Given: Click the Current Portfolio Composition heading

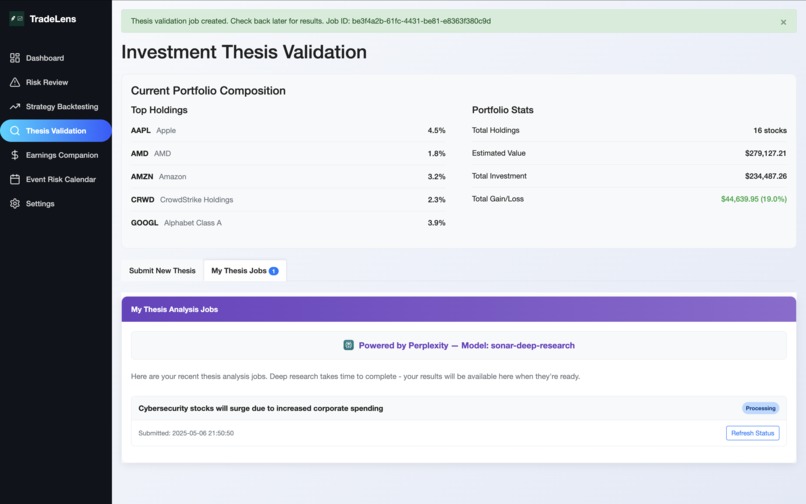Looking at the screenshot, I should [x=208, y=91].
